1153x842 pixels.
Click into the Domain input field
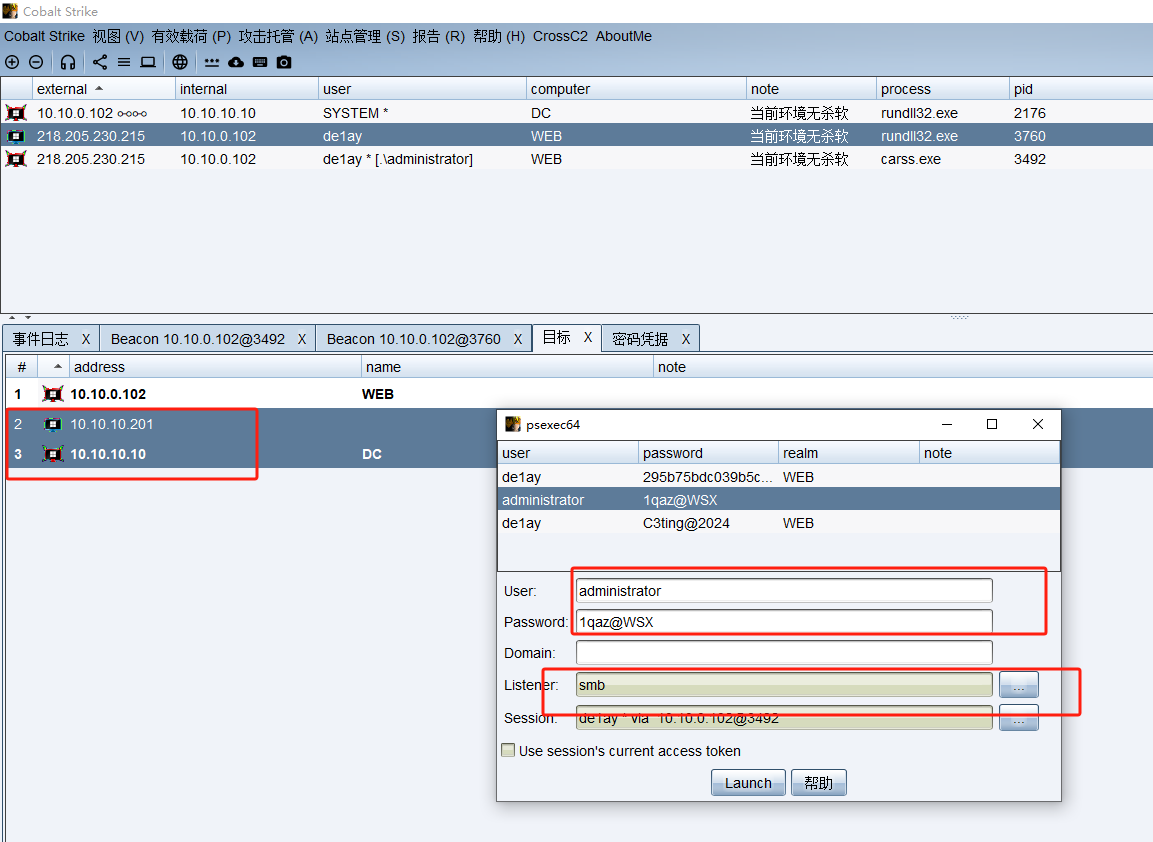pos(784,653)
